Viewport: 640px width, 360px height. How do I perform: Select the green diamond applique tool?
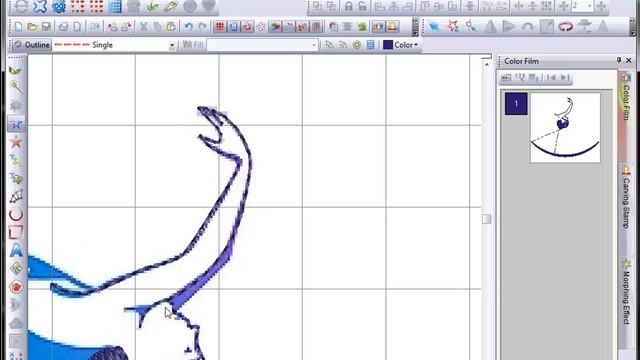point(16,269)
